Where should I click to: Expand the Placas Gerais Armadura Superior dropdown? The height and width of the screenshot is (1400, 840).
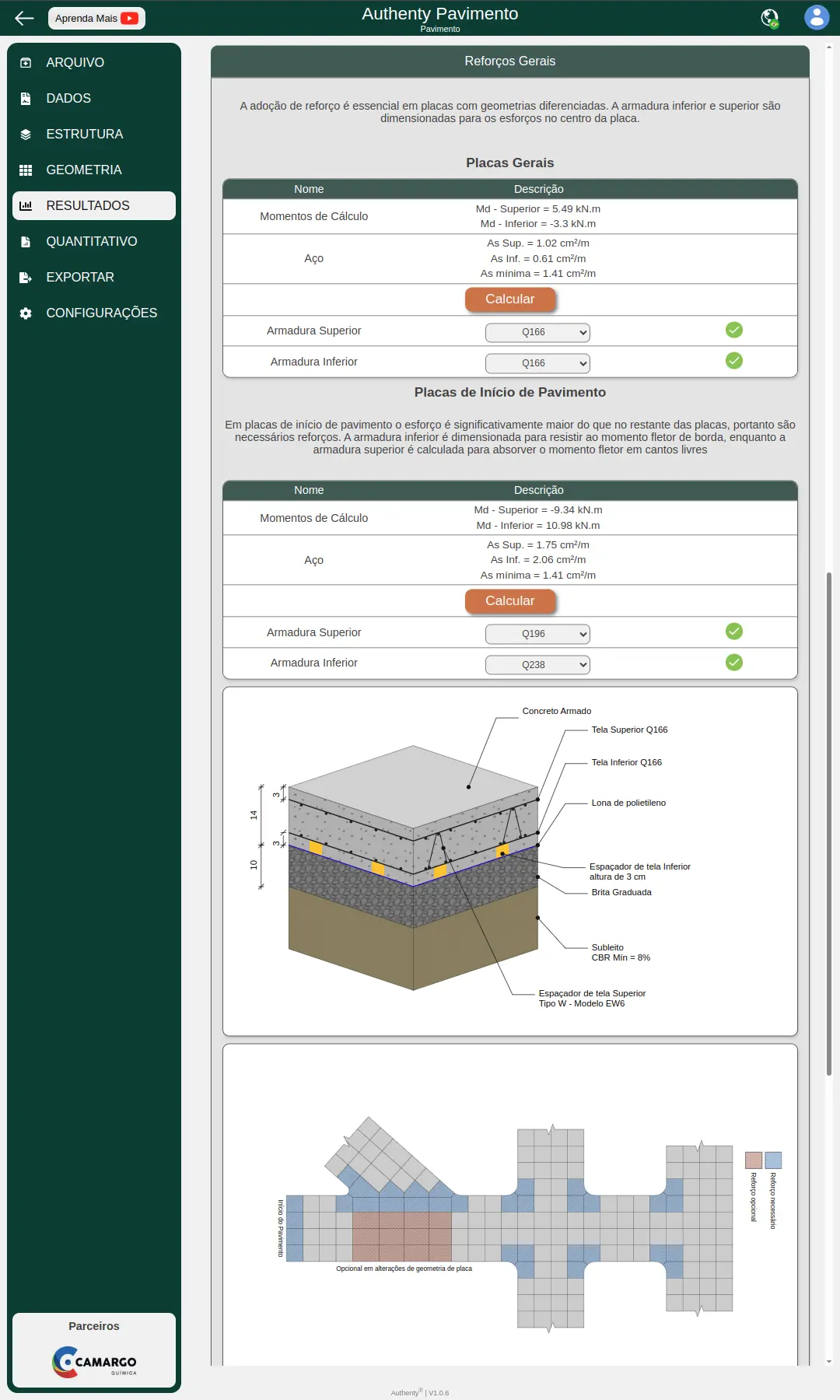[x=537, y=332]
